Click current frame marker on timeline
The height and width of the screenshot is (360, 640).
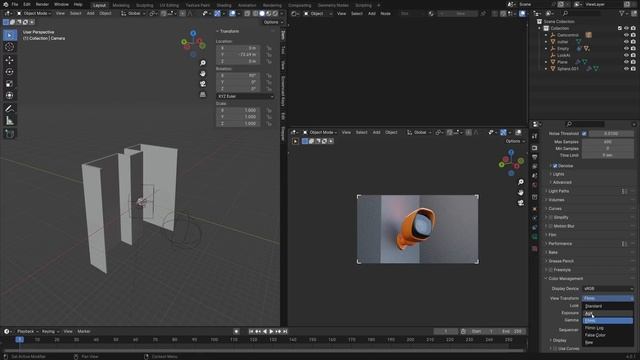(19, 340)
